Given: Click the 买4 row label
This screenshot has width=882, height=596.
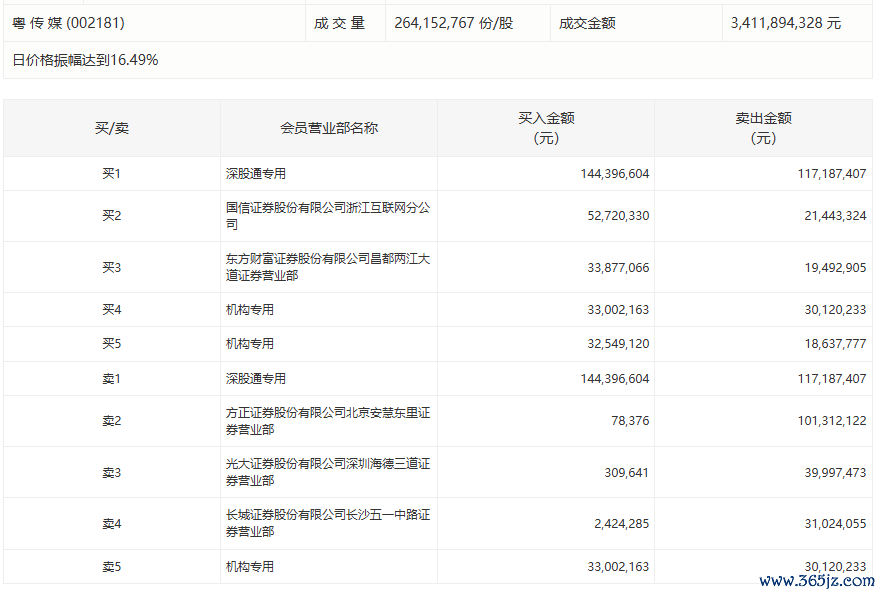Looking at the screenshot, I should 111,310.
